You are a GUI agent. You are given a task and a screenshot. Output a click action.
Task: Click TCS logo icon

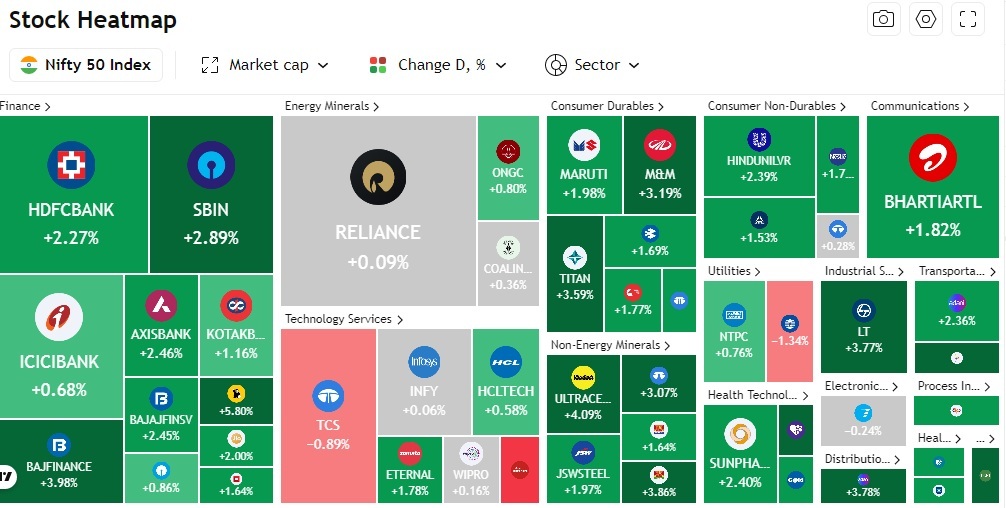point(328,396)
